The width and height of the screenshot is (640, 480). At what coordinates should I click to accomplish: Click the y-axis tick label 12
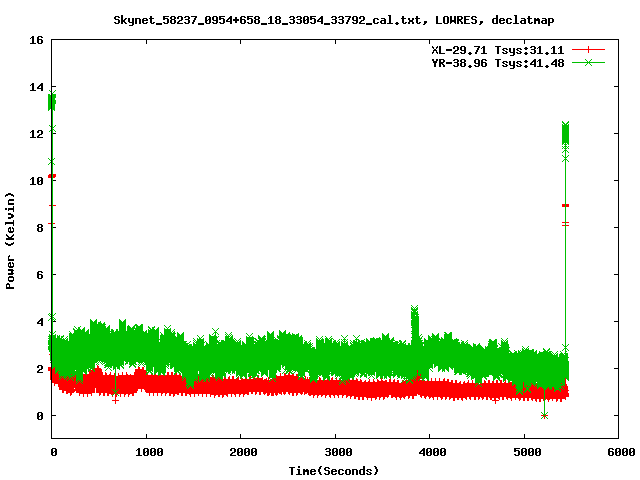(36, 134)
